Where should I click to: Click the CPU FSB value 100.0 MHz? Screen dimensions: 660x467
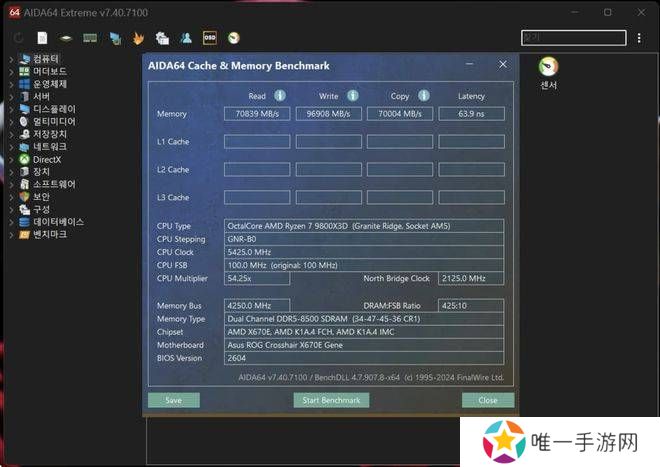[x=364, y=265]
